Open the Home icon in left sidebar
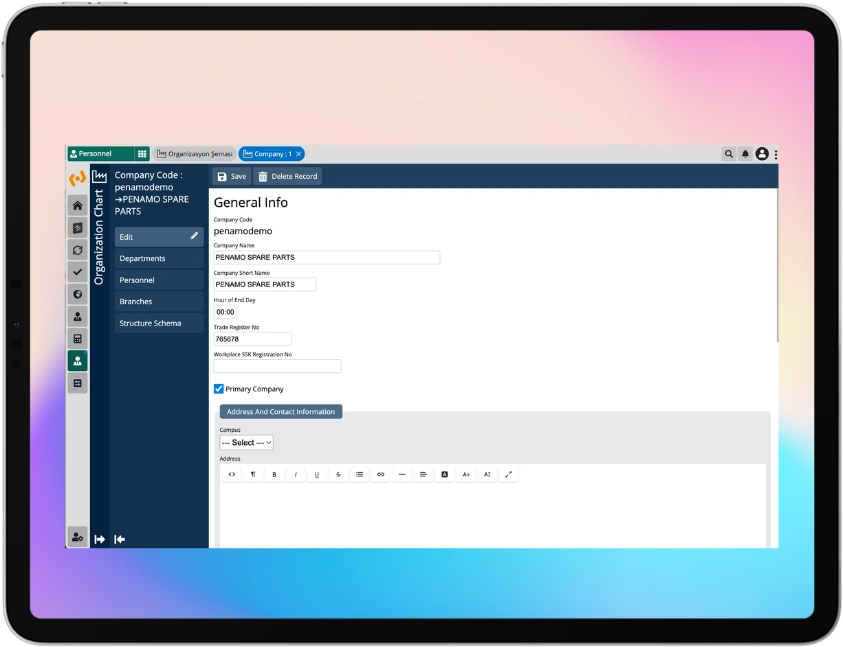 [x=77, y=205]
